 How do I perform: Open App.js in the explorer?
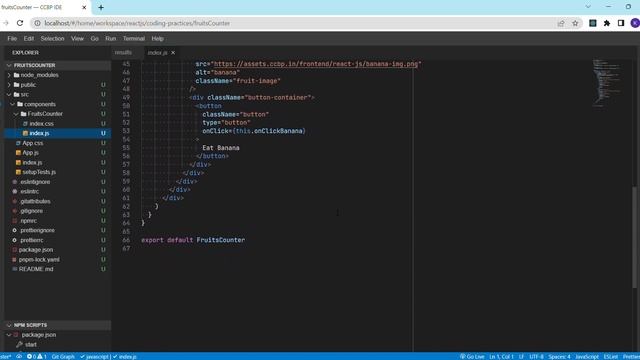pyautogui.click(x=57, y=153)
